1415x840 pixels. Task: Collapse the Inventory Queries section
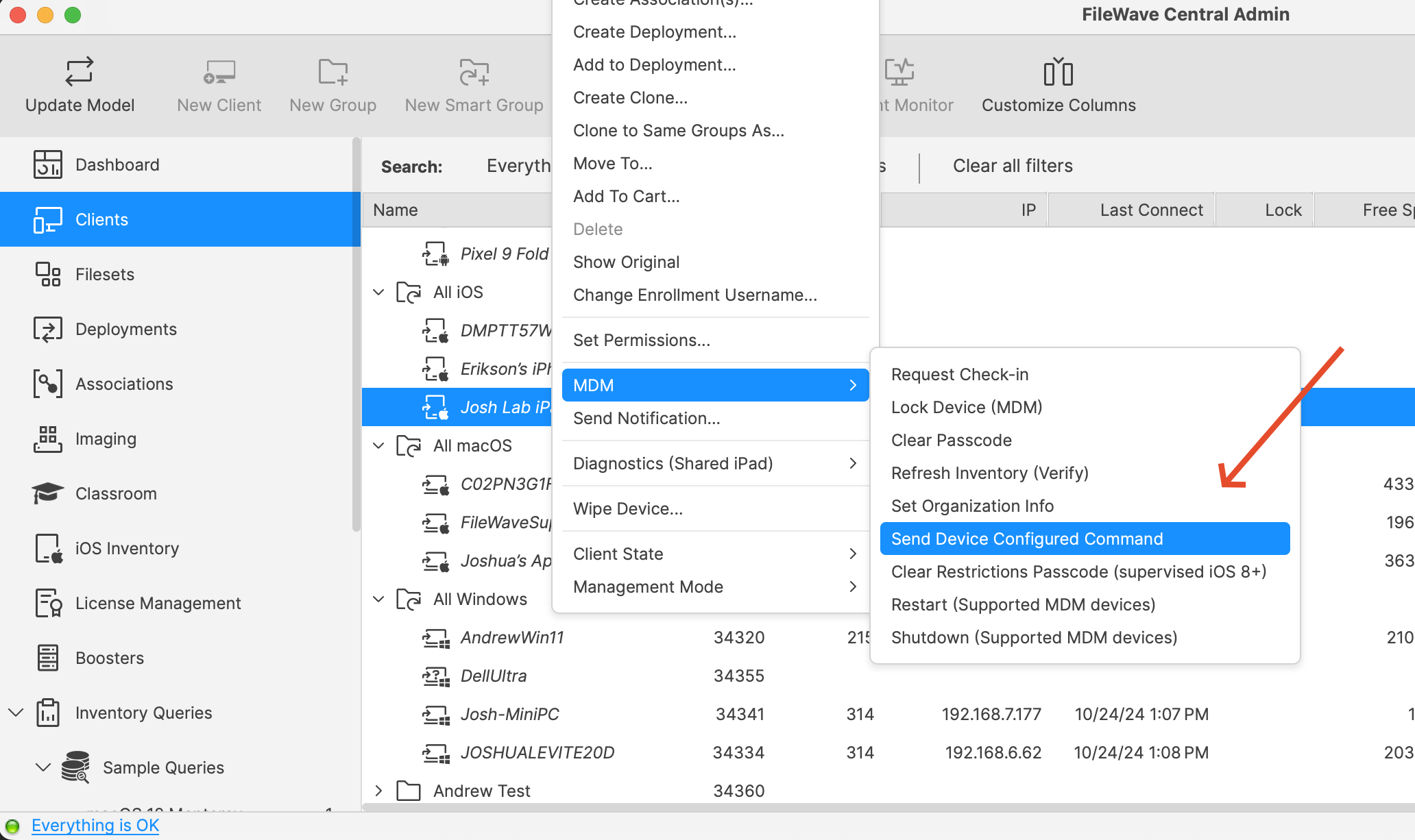coord(16,713)
